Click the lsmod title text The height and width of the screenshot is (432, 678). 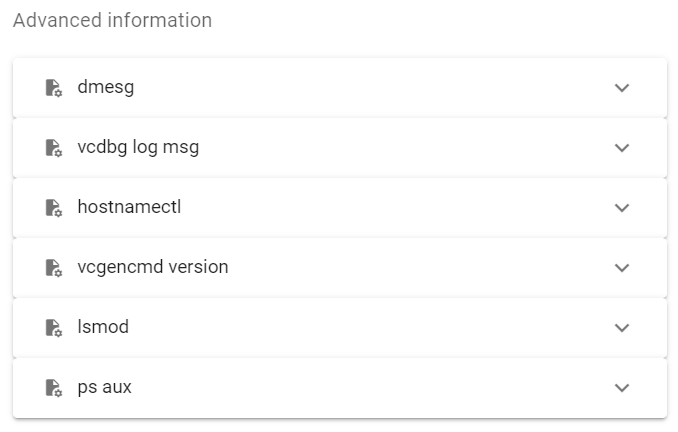click(x=103, y=327)
